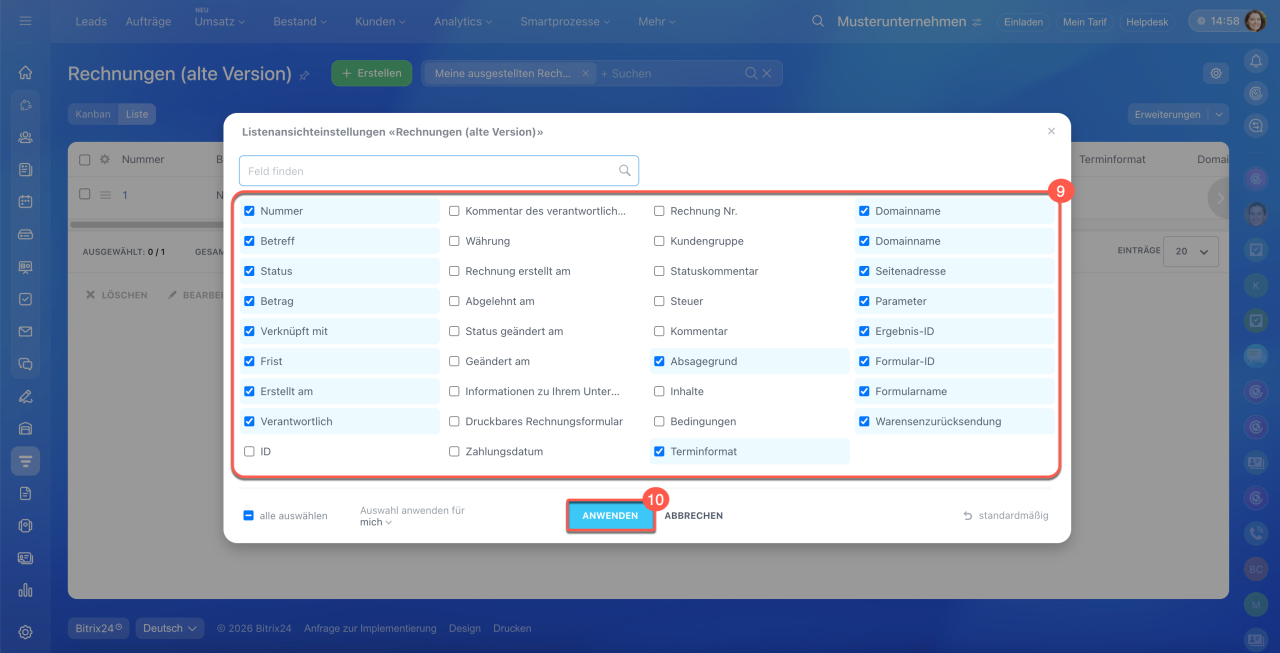Open the mail envelope icon in sidebar
Screen dimensions: 1280x653
pyautogui.click(x=25, y=331)
